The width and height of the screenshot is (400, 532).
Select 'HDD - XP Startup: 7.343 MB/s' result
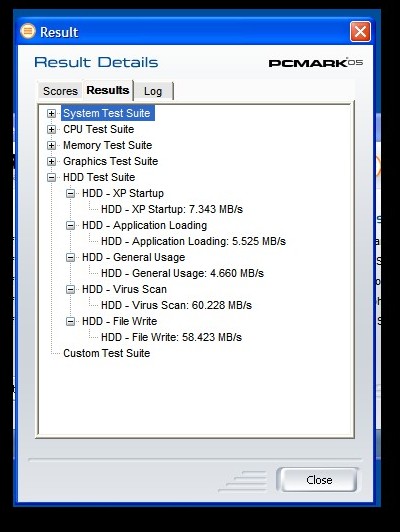[172, 209]
